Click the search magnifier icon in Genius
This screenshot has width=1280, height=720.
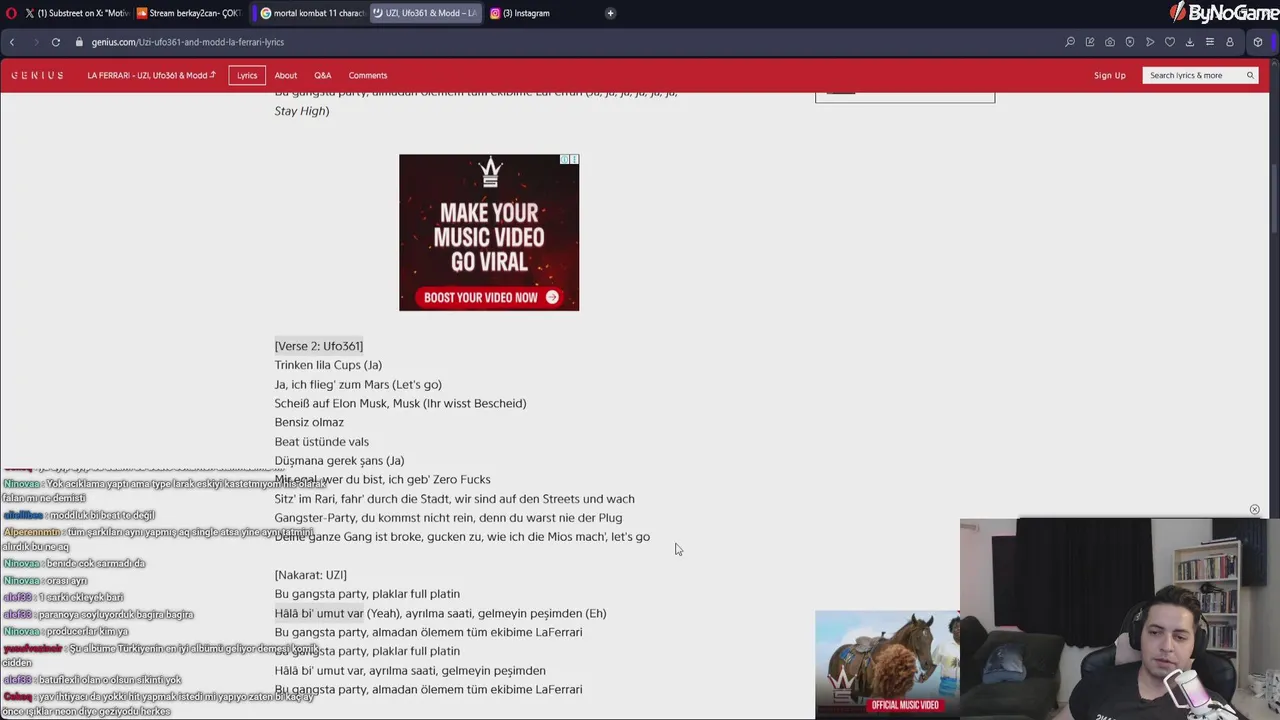[x=1250, y=75]
